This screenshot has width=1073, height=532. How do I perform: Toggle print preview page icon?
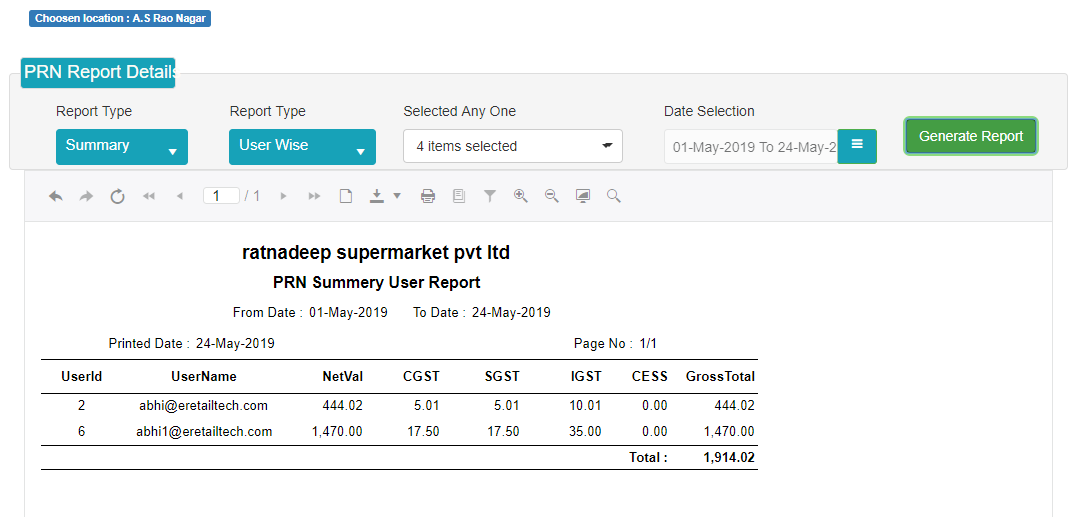click(x=346, y=197)
